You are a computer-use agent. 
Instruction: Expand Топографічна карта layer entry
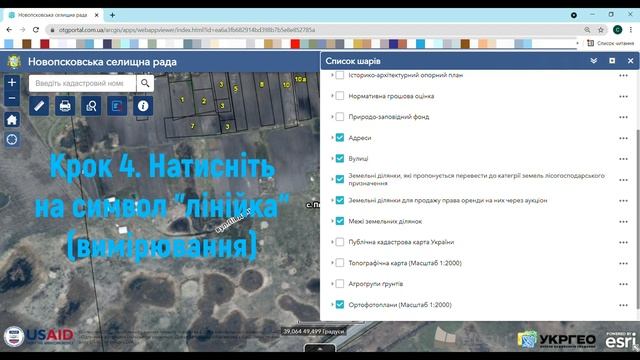[332, 263]
